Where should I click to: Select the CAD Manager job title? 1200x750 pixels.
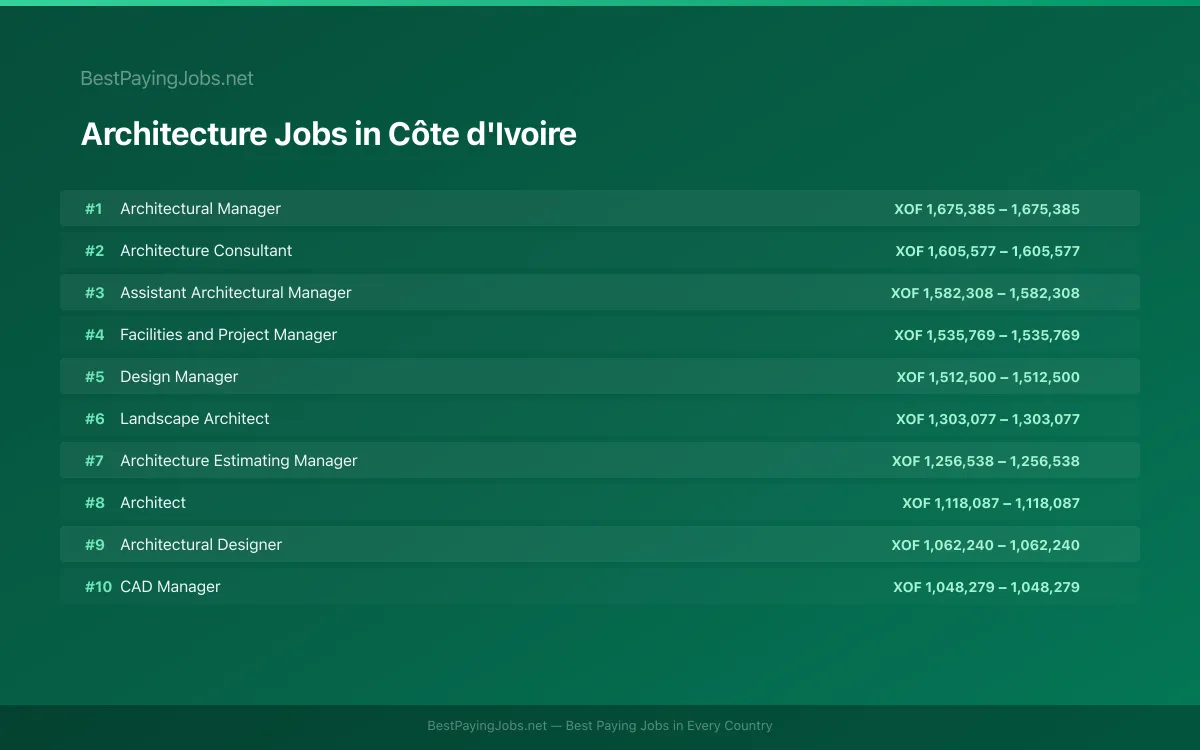click(x=170, y=587)
